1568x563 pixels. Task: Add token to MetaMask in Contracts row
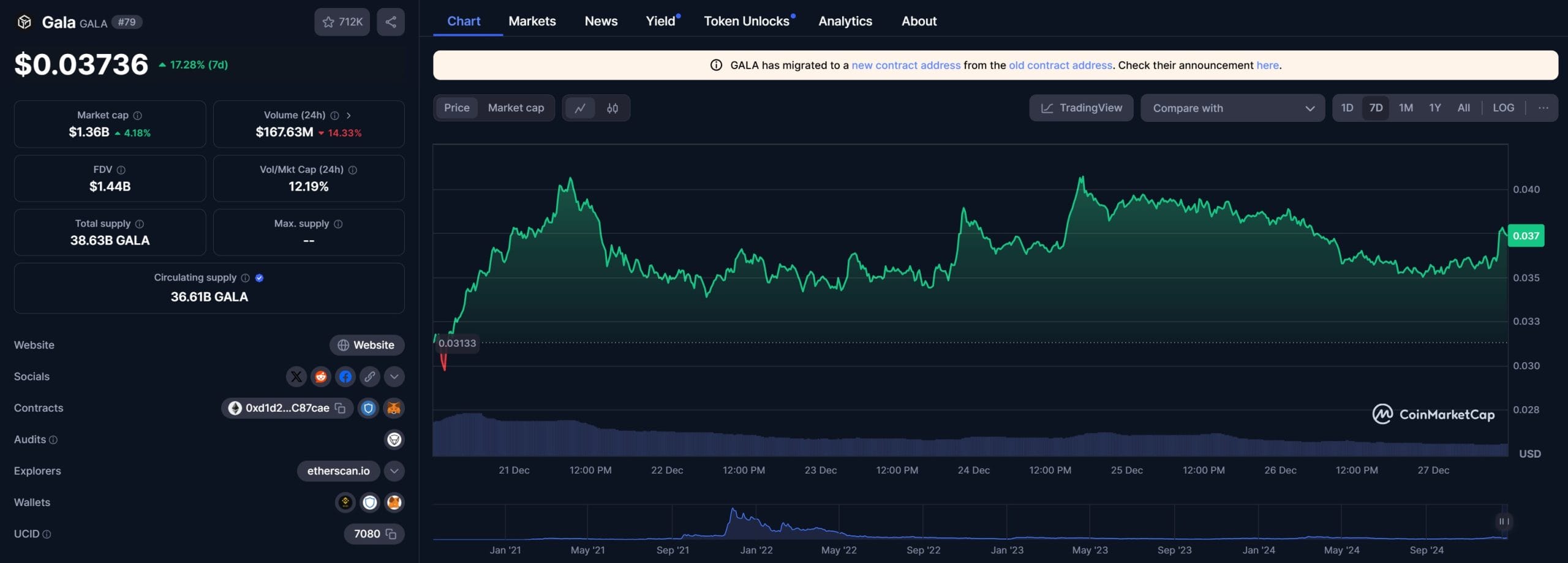(394, 408)
